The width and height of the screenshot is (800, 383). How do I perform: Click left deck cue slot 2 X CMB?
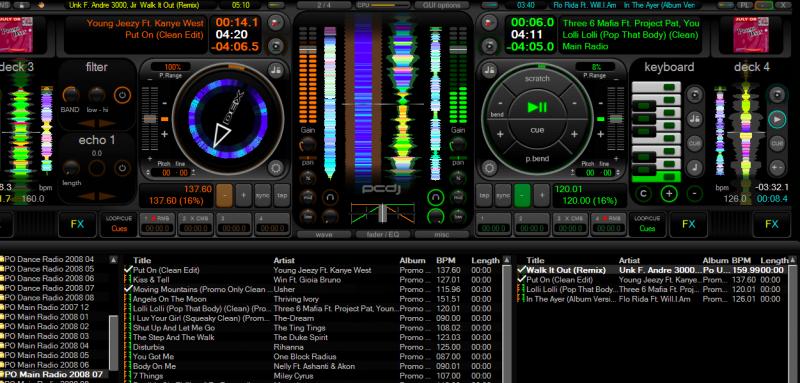[x=195, y=223]
